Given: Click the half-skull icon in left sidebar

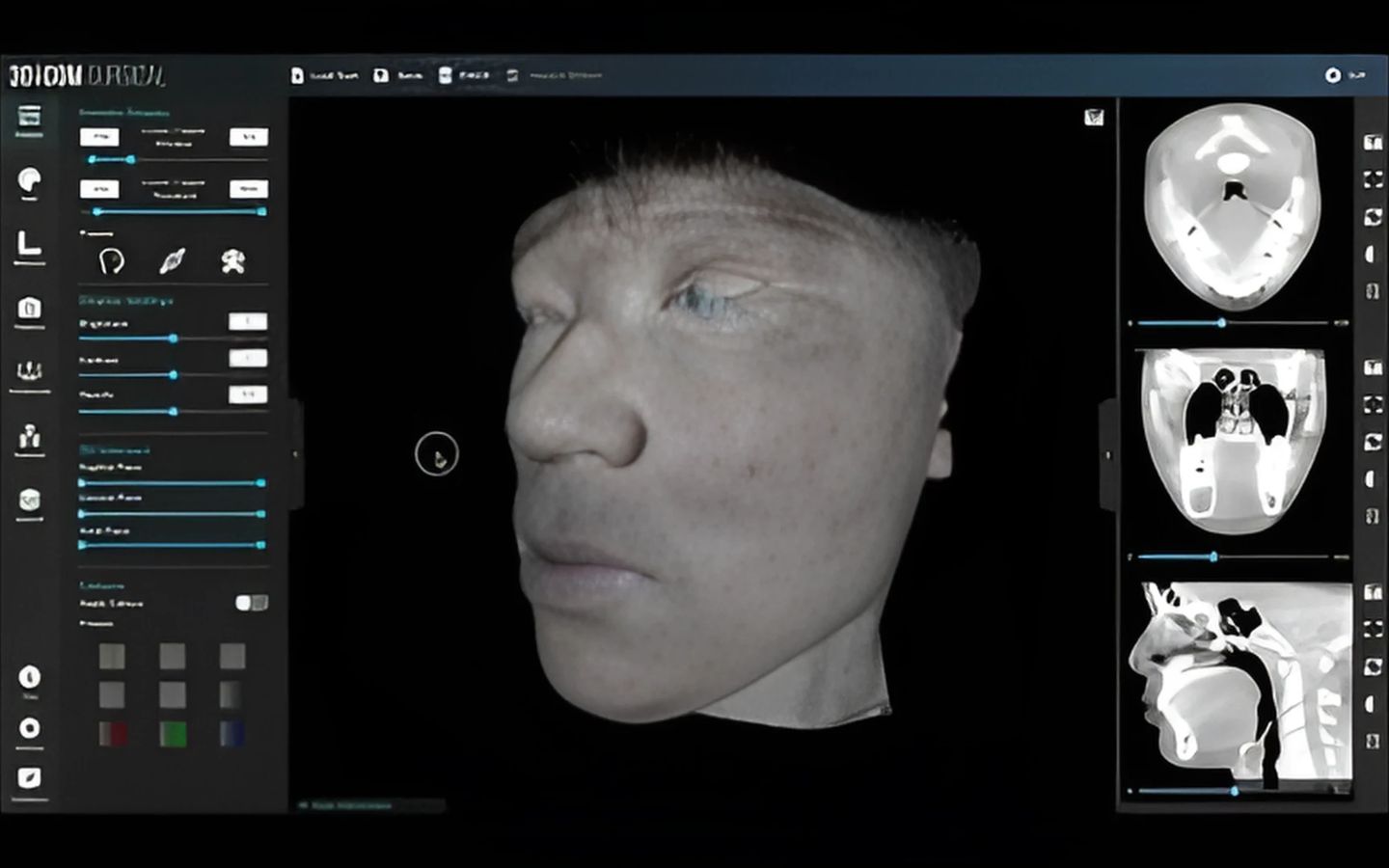Looking at the screenshot, I should coord(30,181).
